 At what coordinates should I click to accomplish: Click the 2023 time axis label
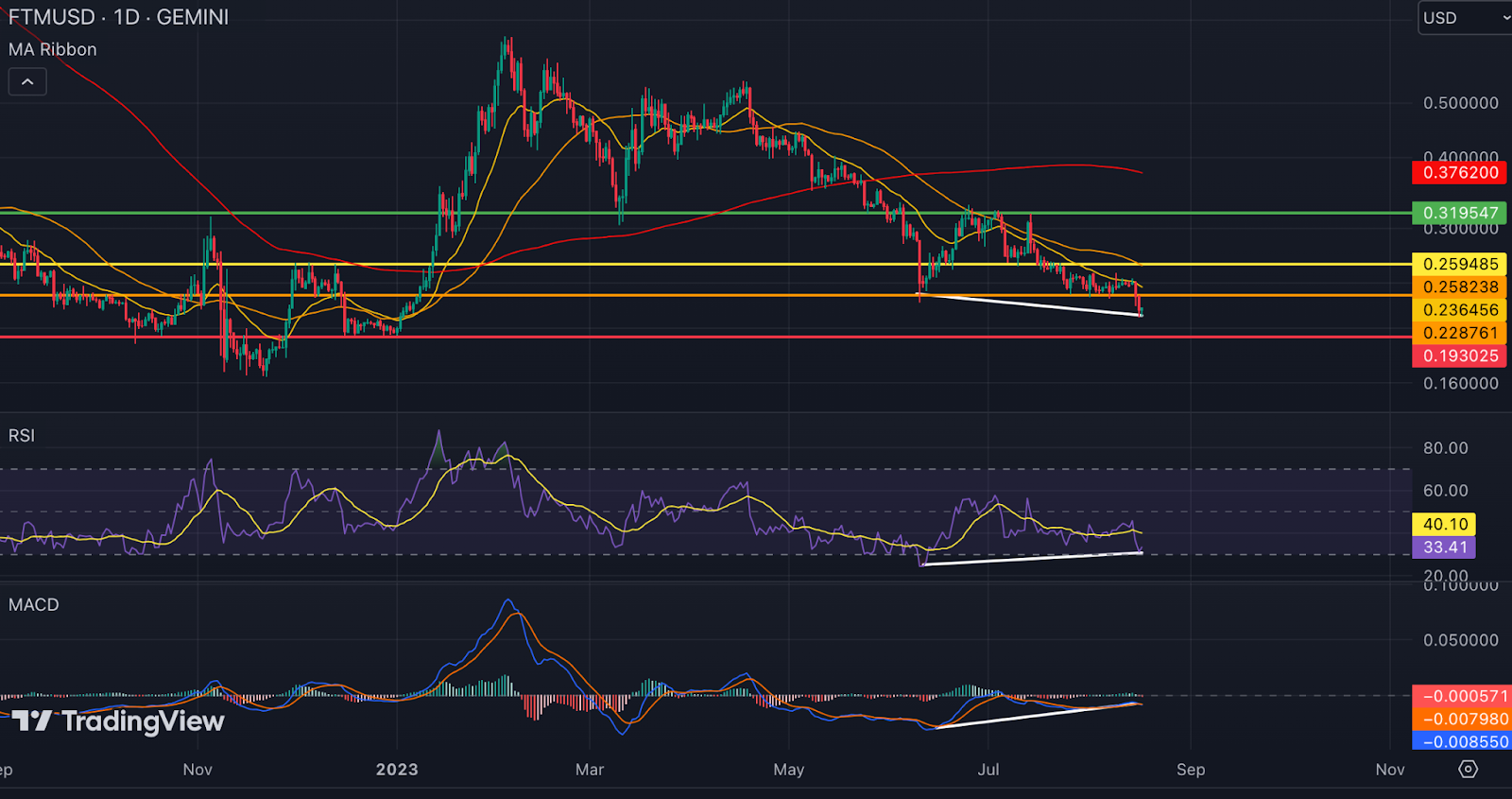[x=397, y=769]
